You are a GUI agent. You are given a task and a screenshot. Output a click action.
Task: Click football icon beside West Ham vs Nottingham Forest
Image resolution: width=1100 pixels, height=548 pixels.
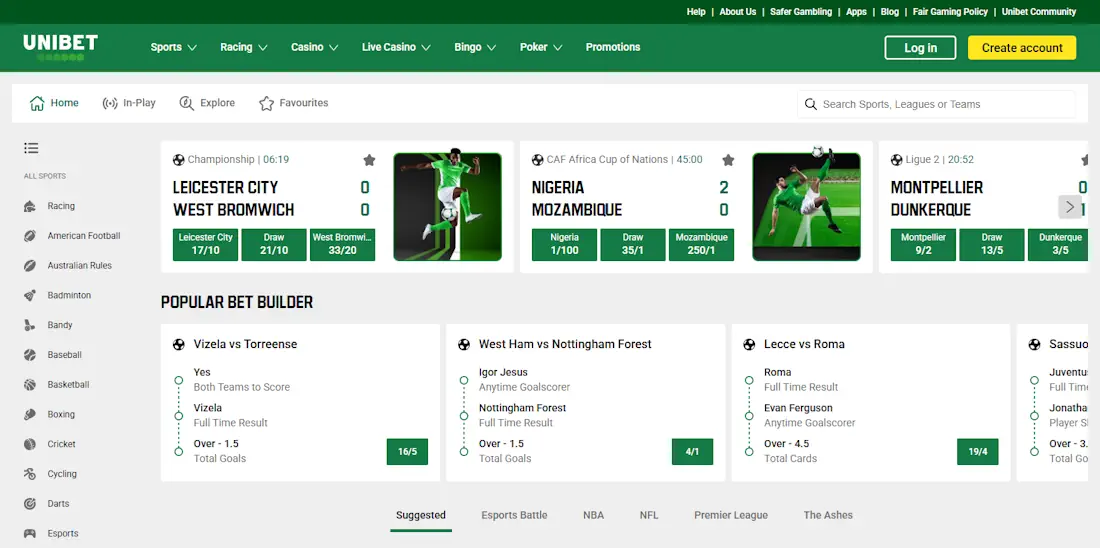point(464,345)
